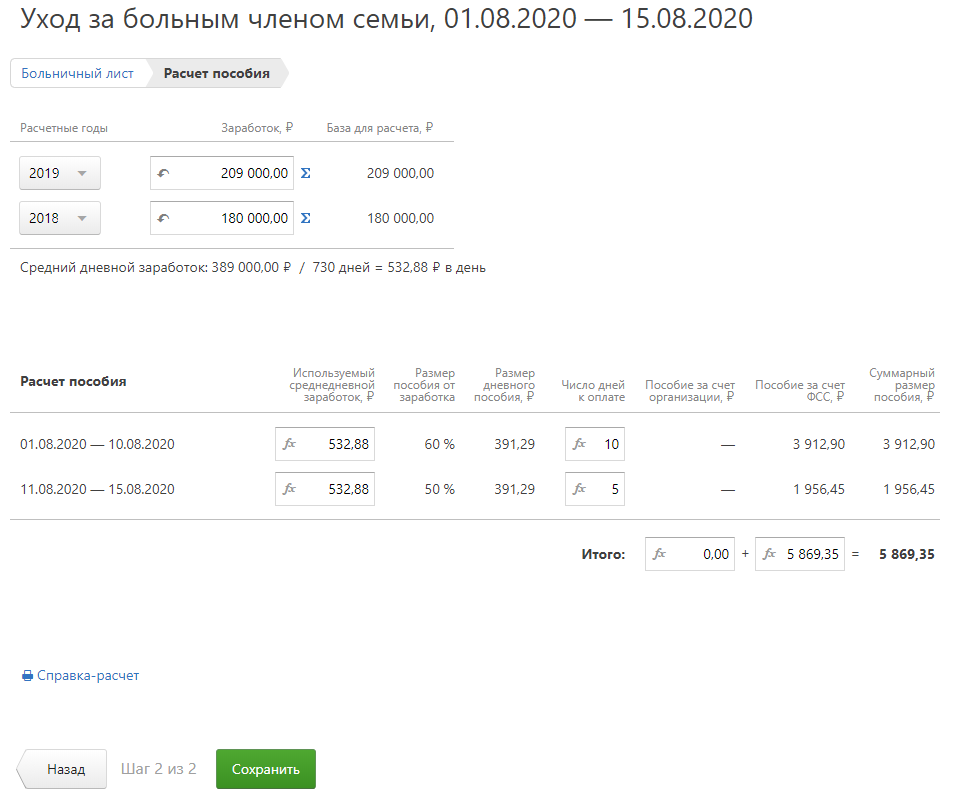The image size is (955, 795).
Task: Edit the 532,88 value for 11.08.2020 — 15.08.2020
Action: (325, 489)
